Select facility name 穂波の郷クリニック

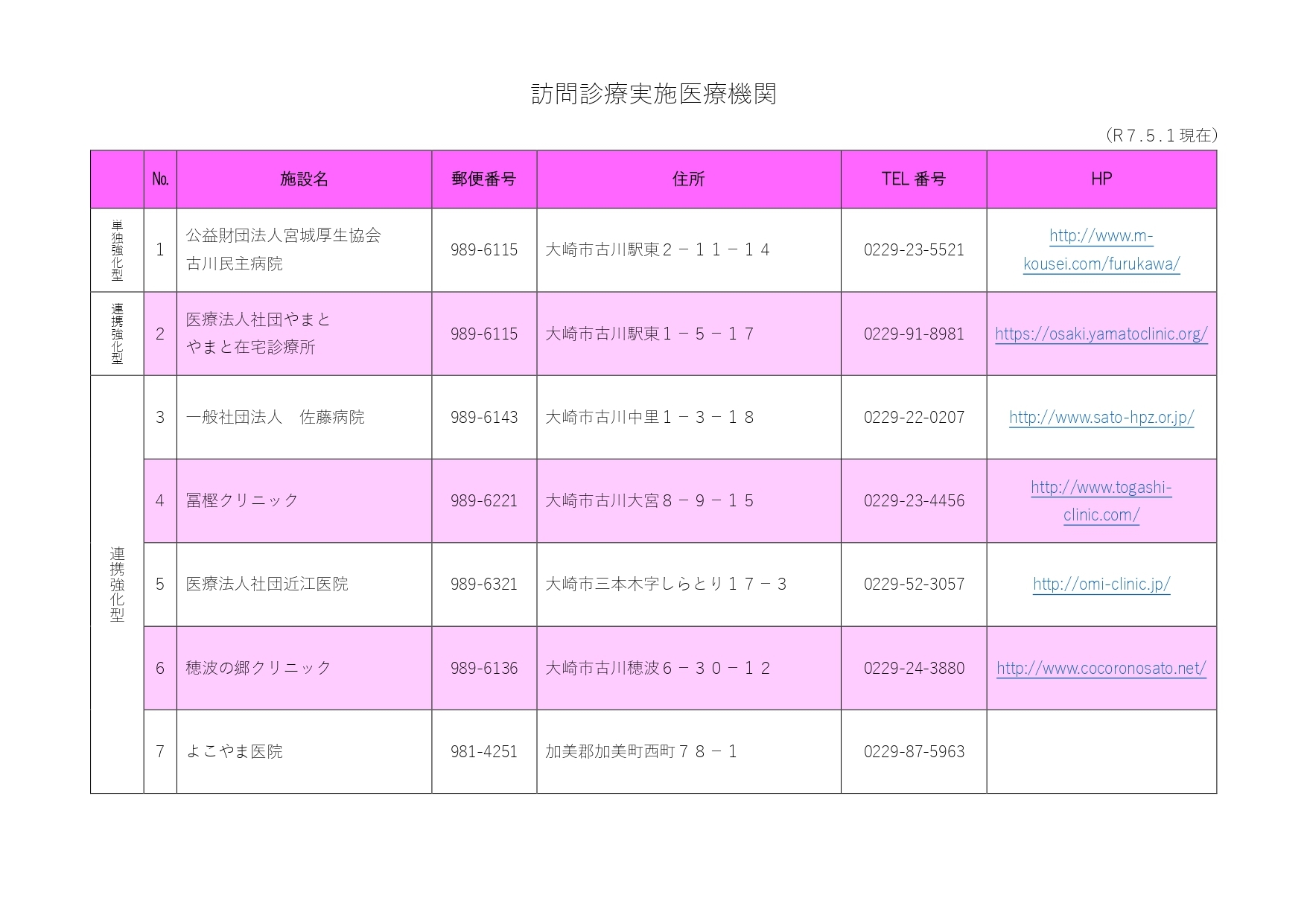point(258,668)
